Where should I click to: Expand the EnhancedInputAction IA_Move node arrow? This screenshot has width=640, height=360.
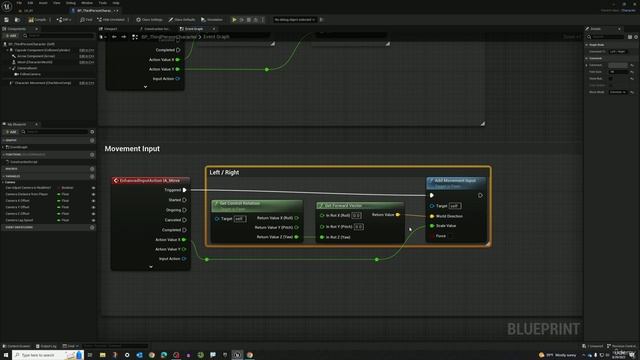(151, 267)
